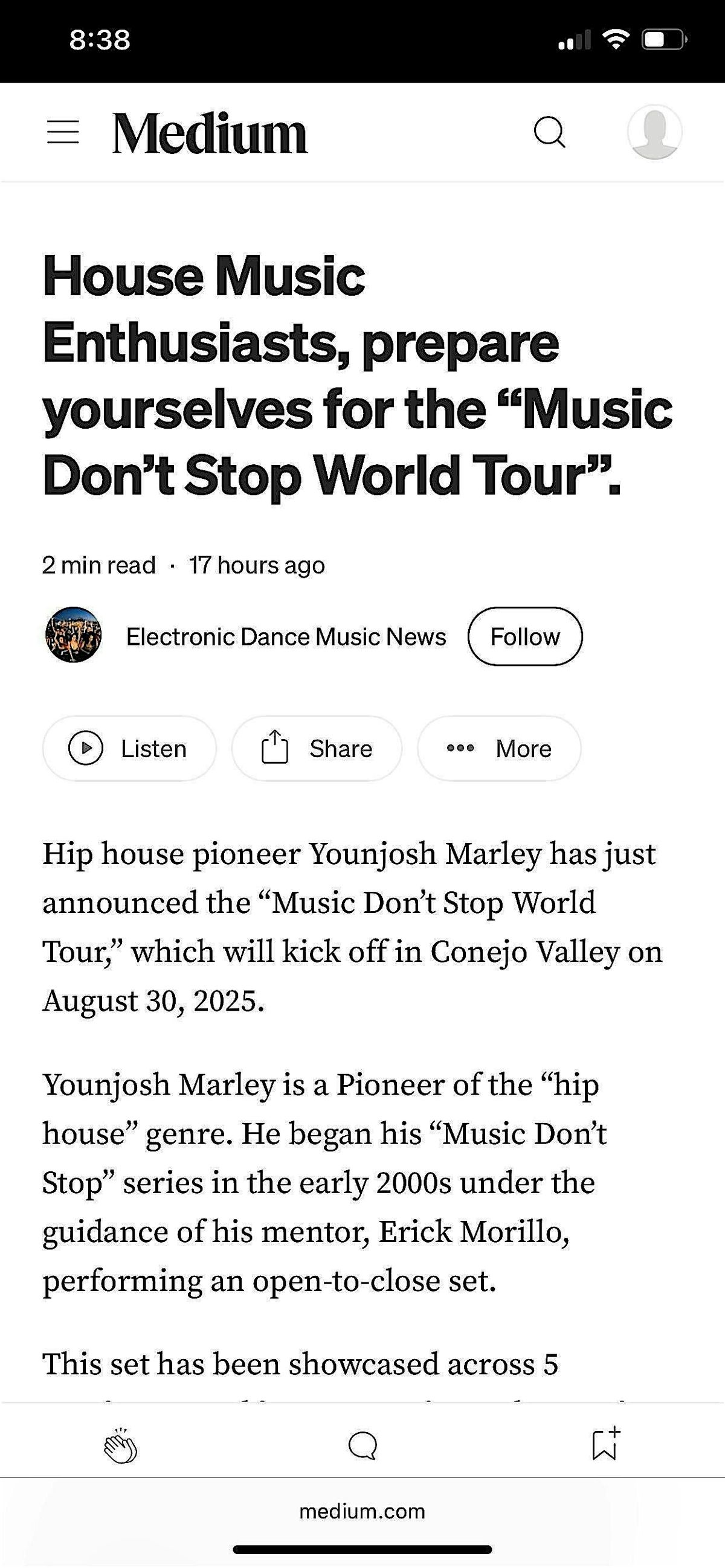Open the comments bubble icon
This screenshot has width=725, height=1568.
[x=362, y=1445]
